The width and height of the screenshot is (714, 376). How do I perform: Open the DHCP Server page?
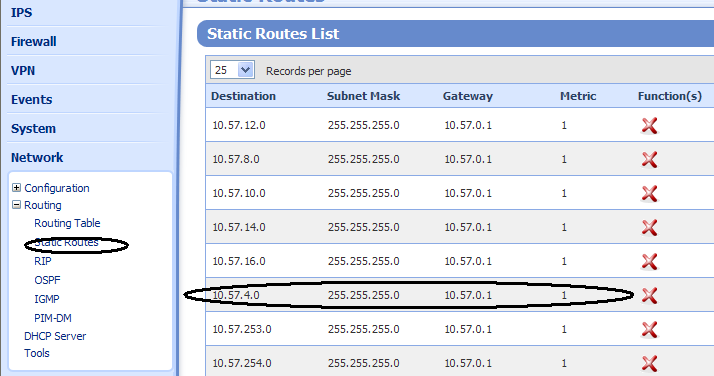pos(55,336)
